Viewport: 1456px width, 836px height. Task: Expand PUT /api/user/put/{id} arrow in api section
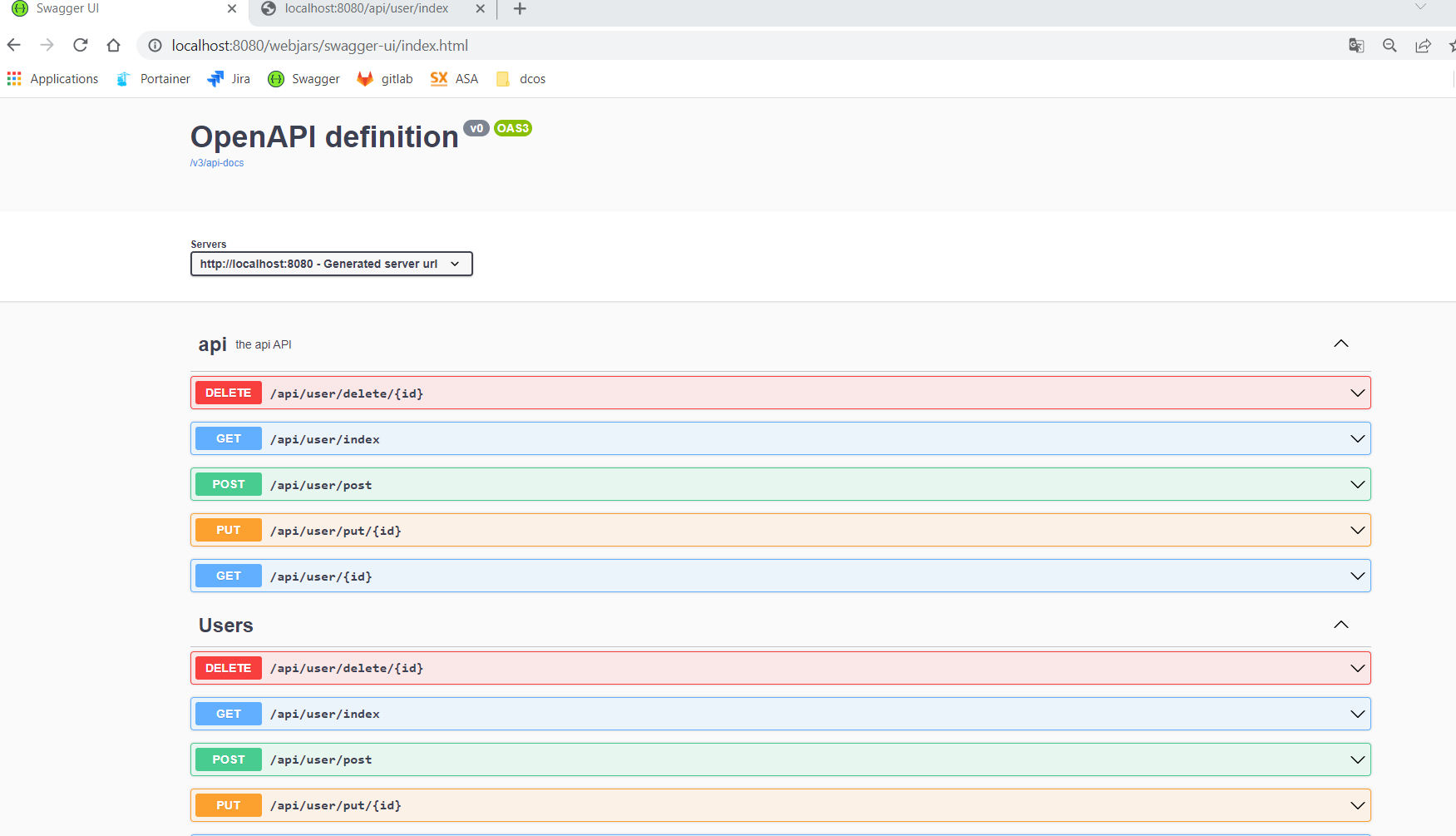(x=1358, y=530)
